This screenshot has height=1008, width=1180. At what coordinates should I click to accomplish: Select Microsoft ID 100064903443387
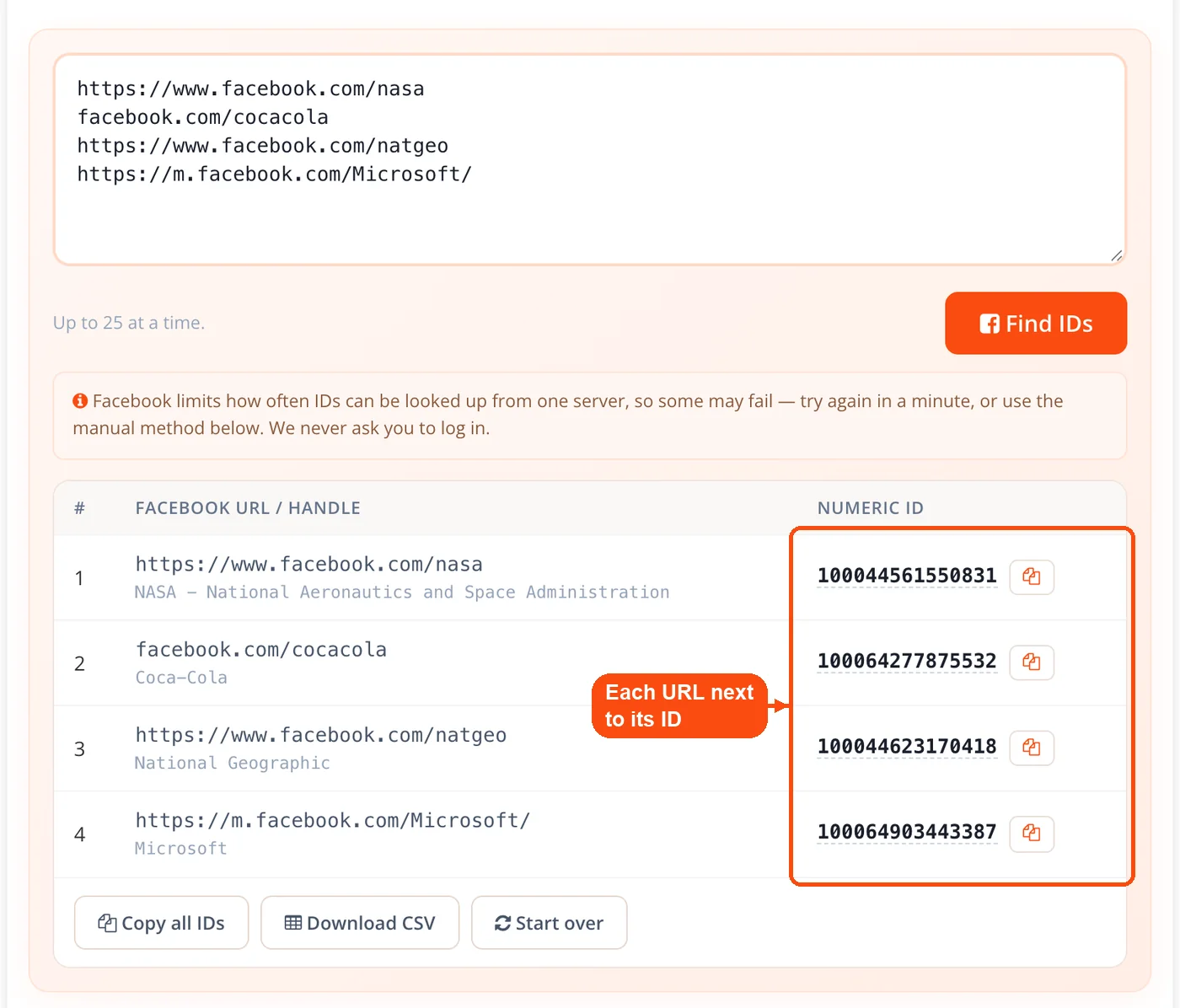(x=907, y=832)
